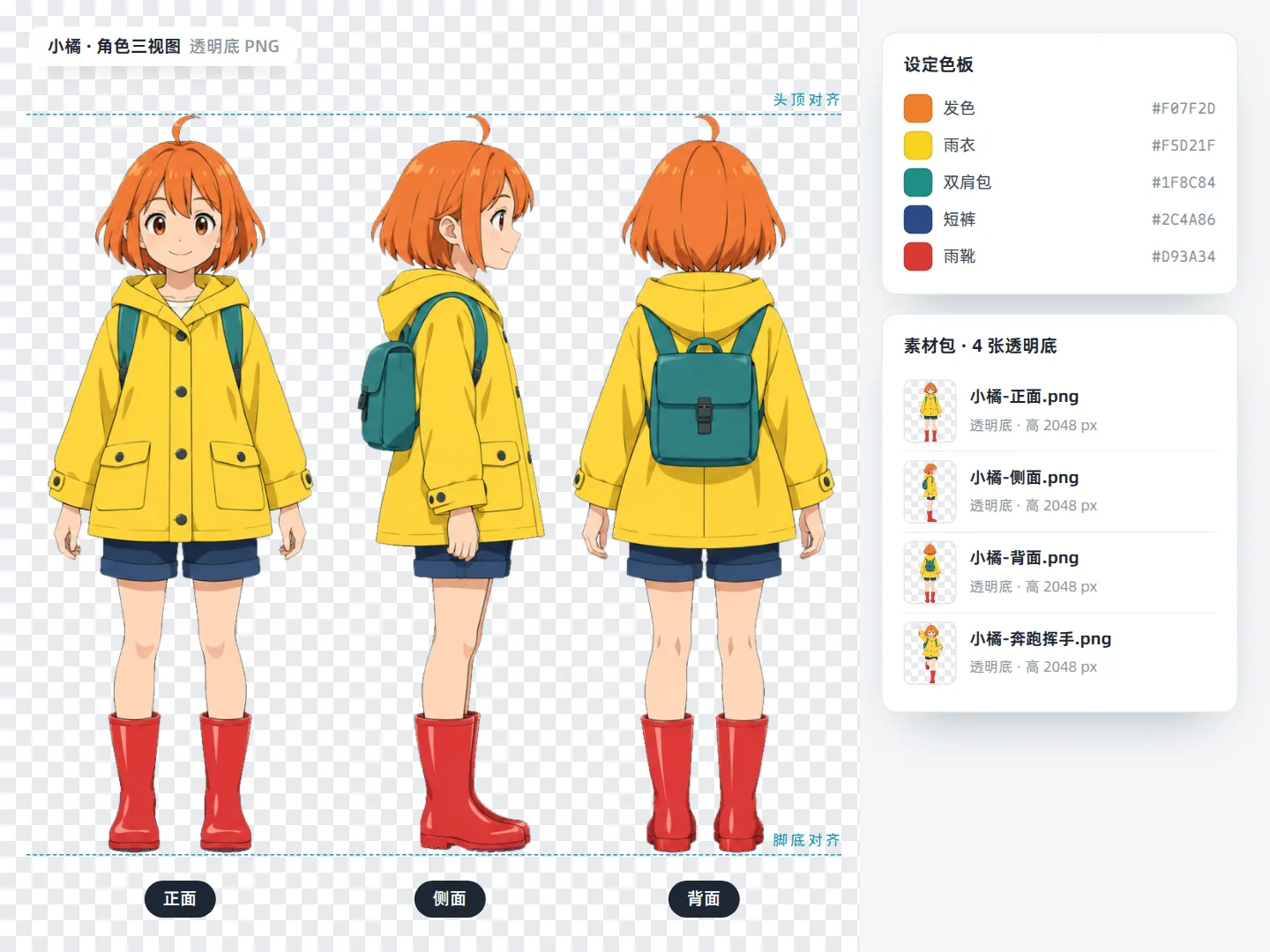Click the 短裤 color label
Viewport: 1270px width, 952px height.
[959, 219]
